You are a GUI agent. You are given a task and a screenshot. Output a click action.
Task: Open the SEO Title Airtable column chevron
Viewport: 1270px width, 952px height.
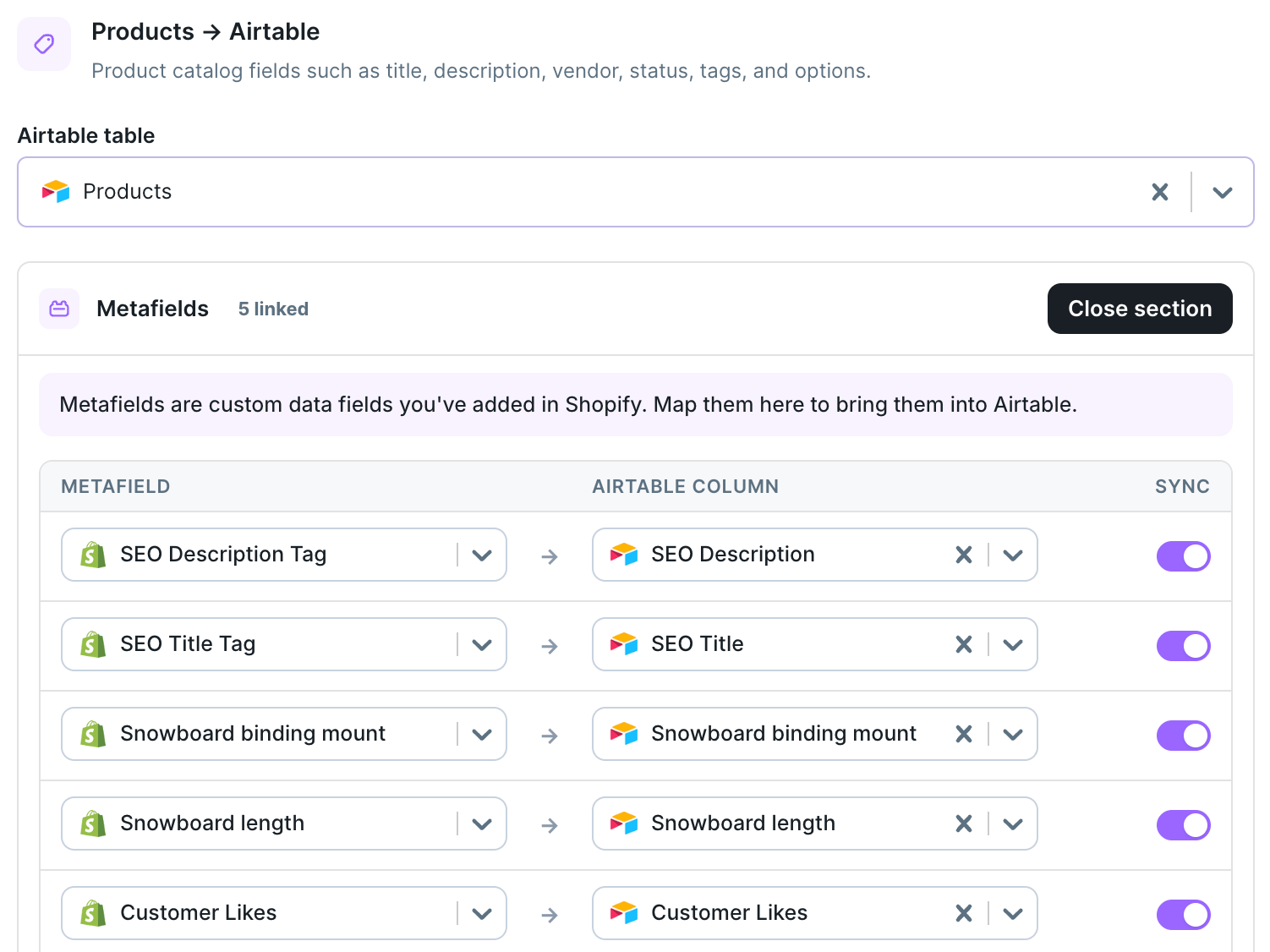pyautogui.click(x=1013, y=645)
